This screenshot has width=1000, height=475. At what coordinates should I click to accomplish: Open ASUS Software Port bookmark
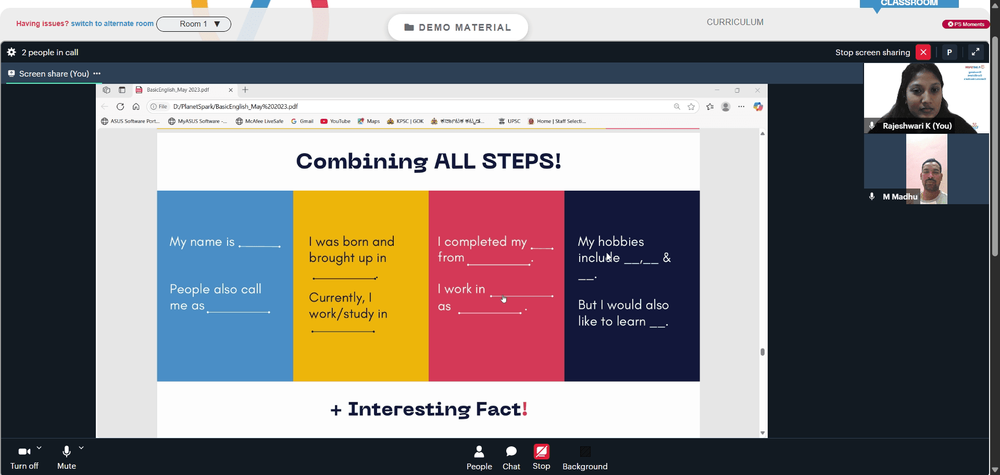click(x=131, y=121)
